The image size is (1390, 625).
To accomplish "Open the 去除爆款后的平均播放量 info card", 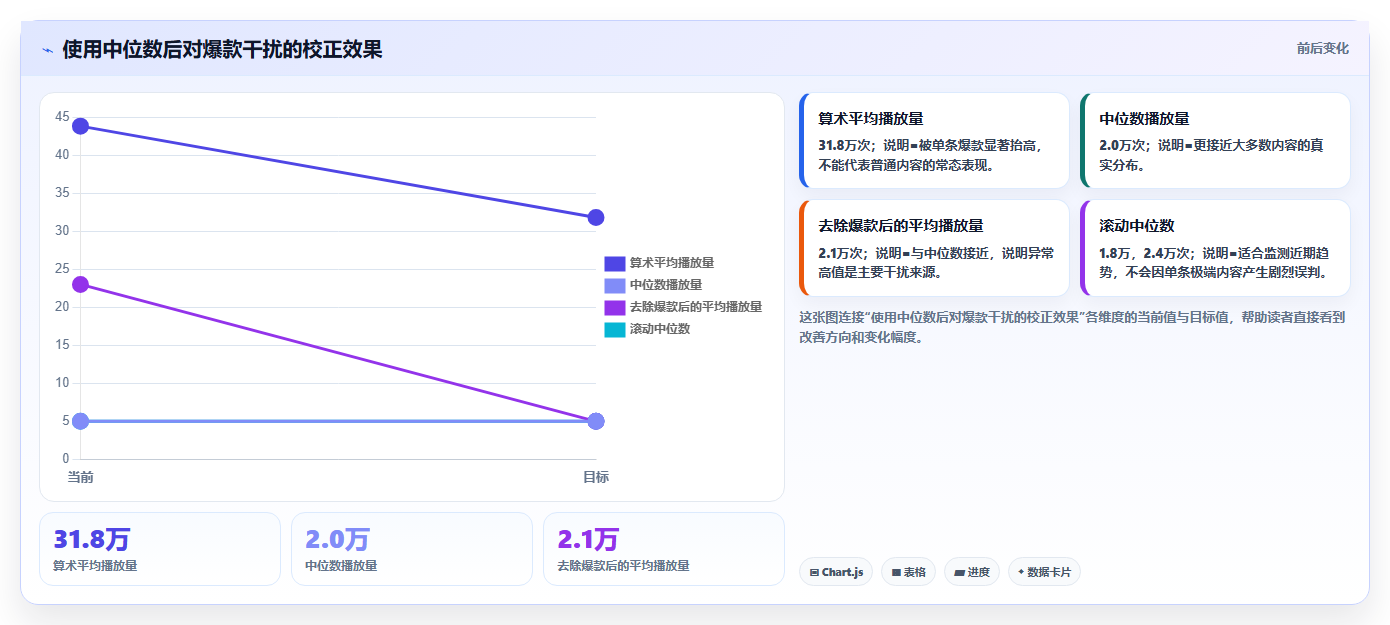I will [935, 248].
